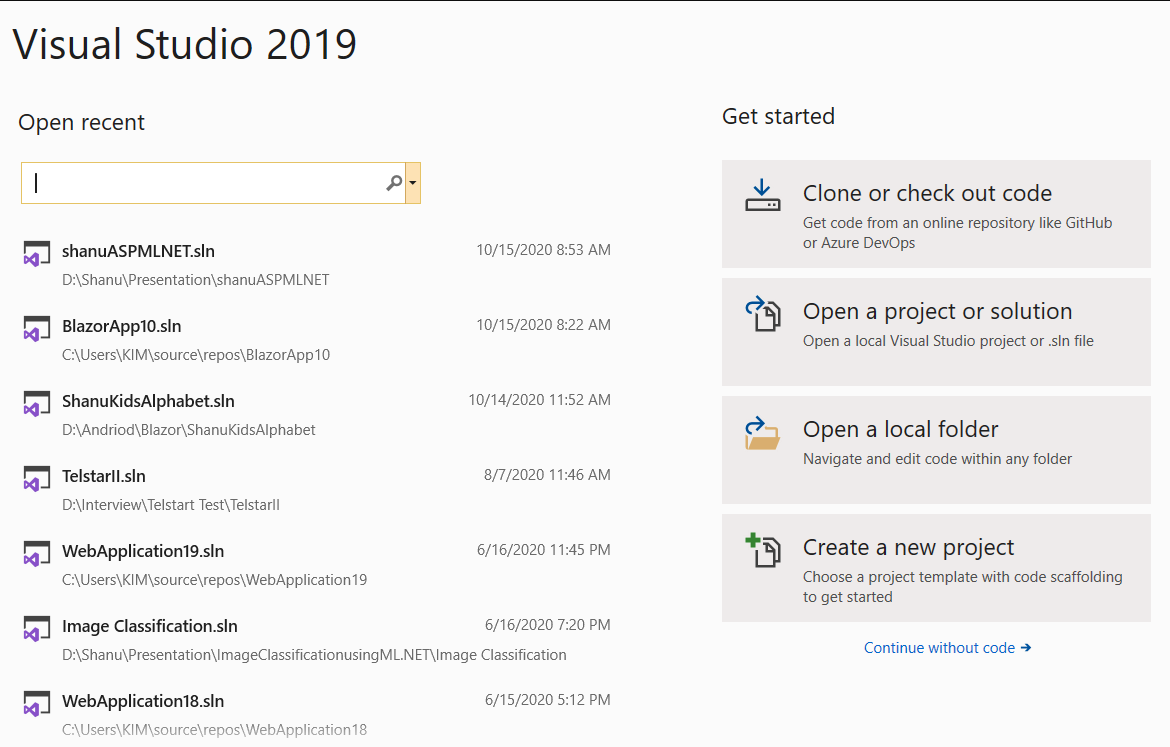Click the solution icon beside TelstarII.sln
This screenshot has width=1170, height=747.
pos(37,478)
